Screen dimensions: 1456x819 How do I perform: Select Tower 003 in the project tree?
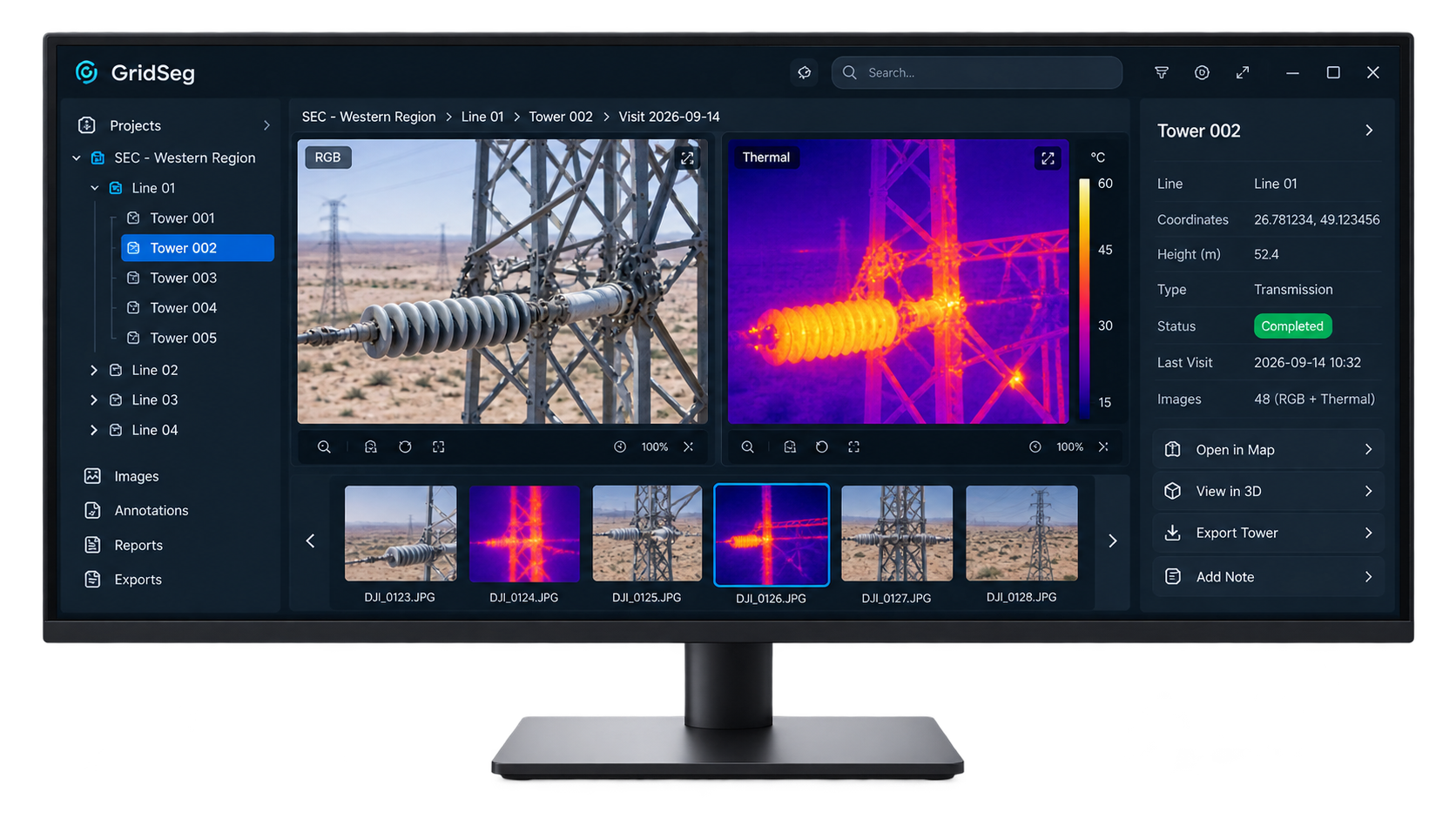pyautogui.click(x=184, y=278)
